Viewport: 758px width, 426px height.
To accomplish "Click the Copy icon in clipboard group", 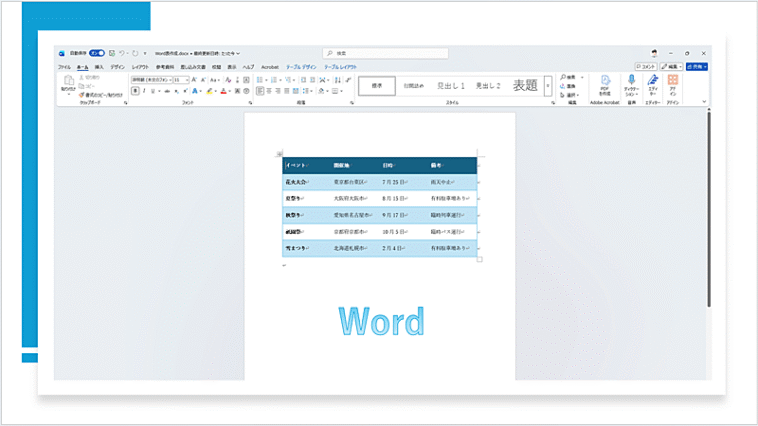I will pyautogui.click(x=81, y=86).
